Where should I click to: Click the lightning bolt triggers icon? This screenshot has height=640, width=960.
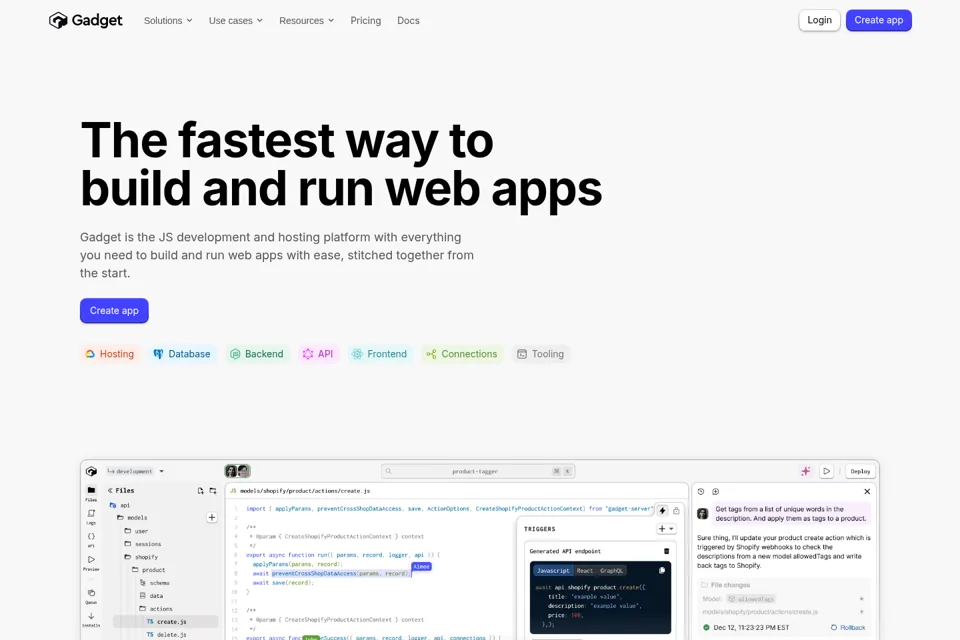(662, 510)
